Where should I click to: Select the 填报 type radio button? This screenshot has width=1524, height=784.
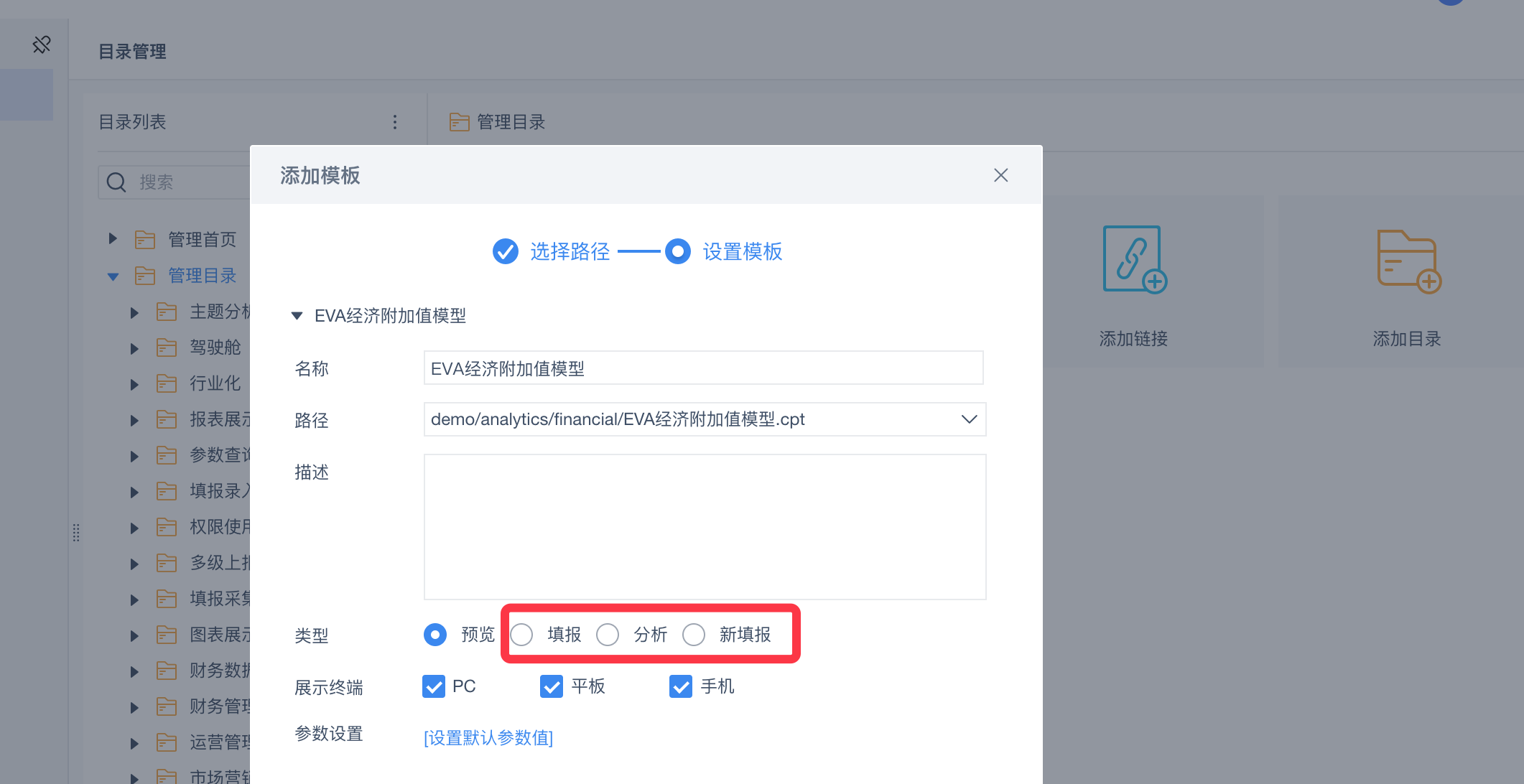[x=522, y=635]
